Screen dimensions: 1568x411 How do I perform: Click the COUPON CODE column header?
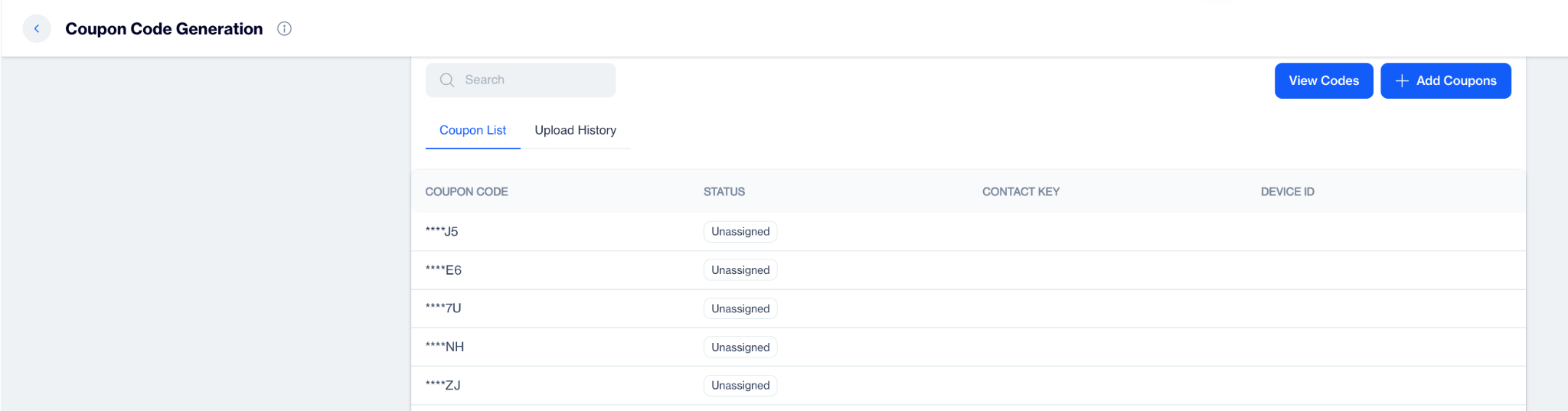pyautogui.click(x=466, y=191)
